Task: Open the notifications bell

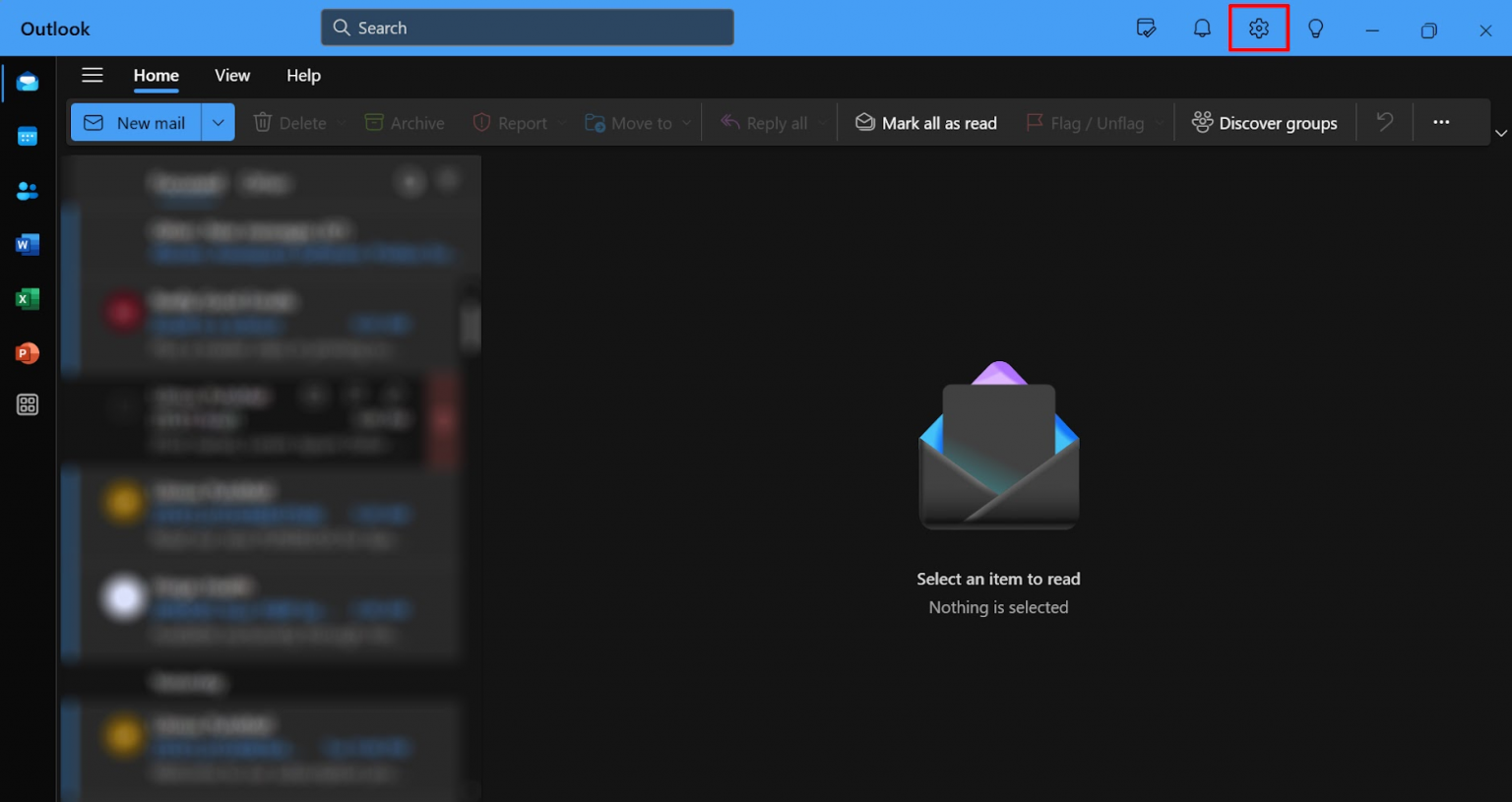Action: (x=1202, y=29)
